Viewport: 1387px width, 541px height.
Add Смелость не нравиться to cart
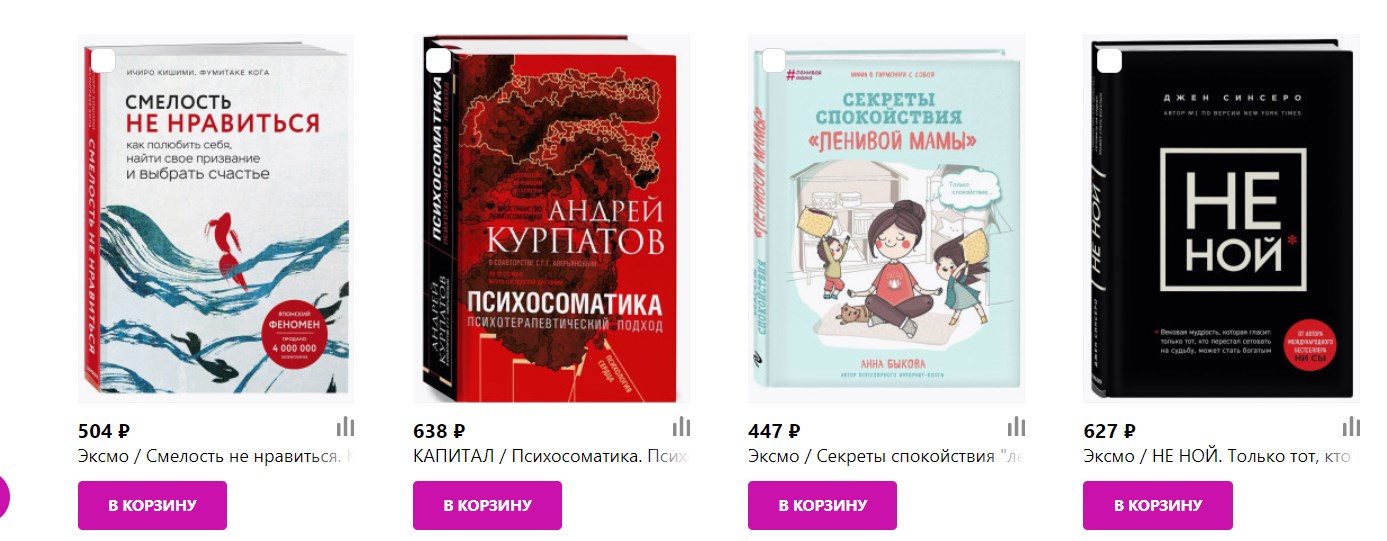click(x=152, y=505)
